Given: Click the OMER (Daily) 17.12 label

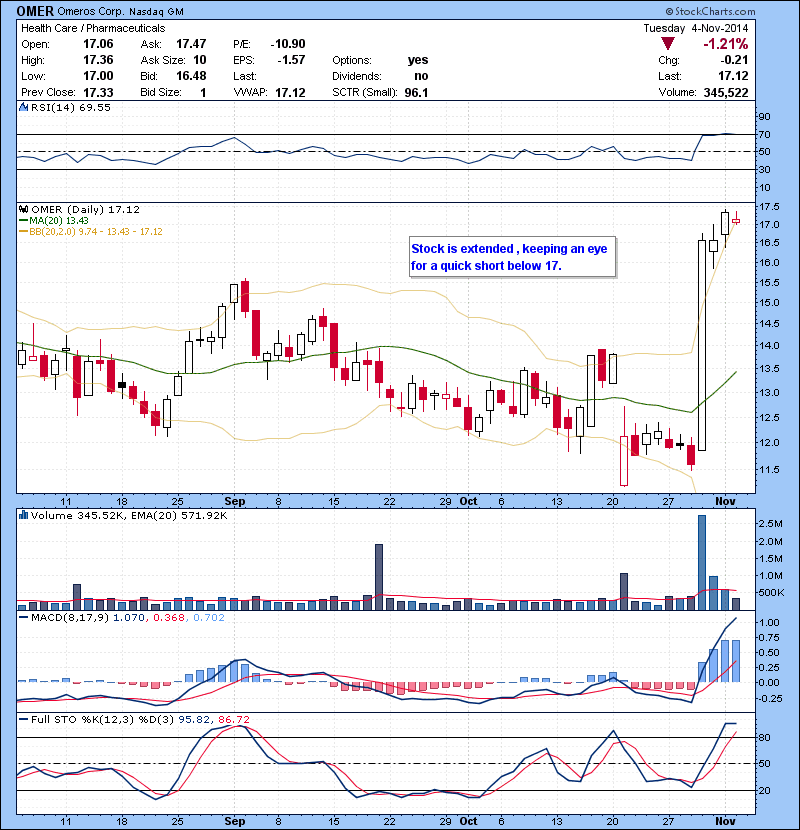Looking at the screenshot, I should point(85,209).
